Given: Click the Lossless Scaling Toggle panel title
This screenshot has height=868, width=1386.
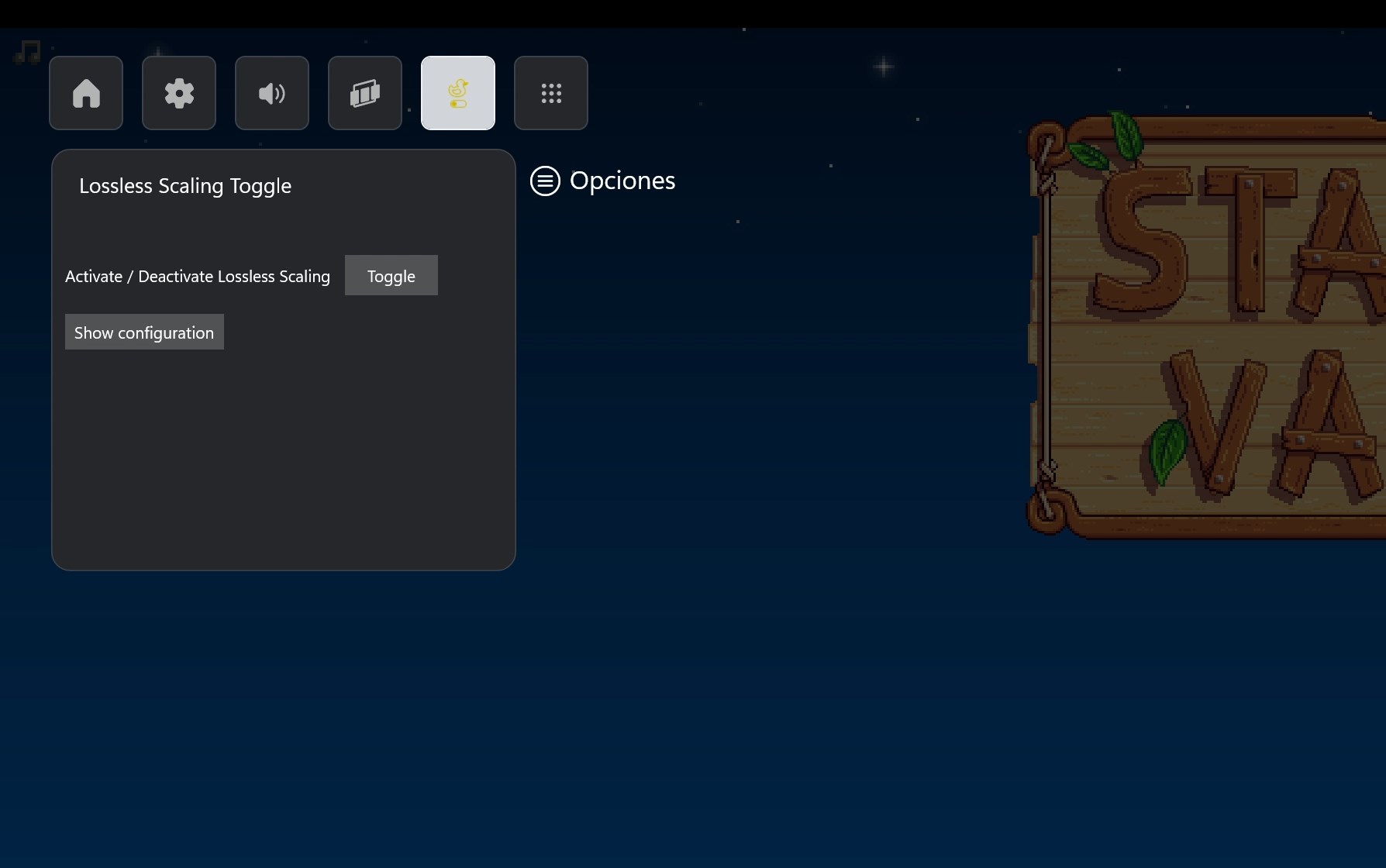Looking at the screenshot, I should point(185,185).
